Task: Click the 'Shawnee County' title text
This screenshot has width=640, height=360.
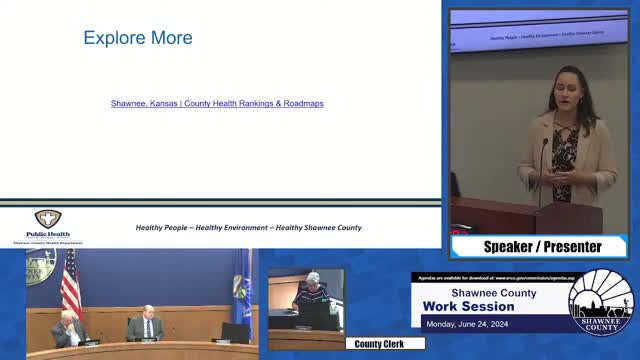Action: click(x=494, y=293)
